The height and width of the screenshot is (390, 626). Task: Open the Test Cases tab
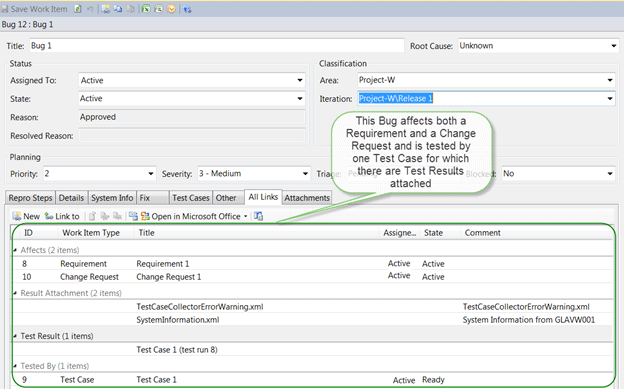pyautogui.click(x=191, y=198)
